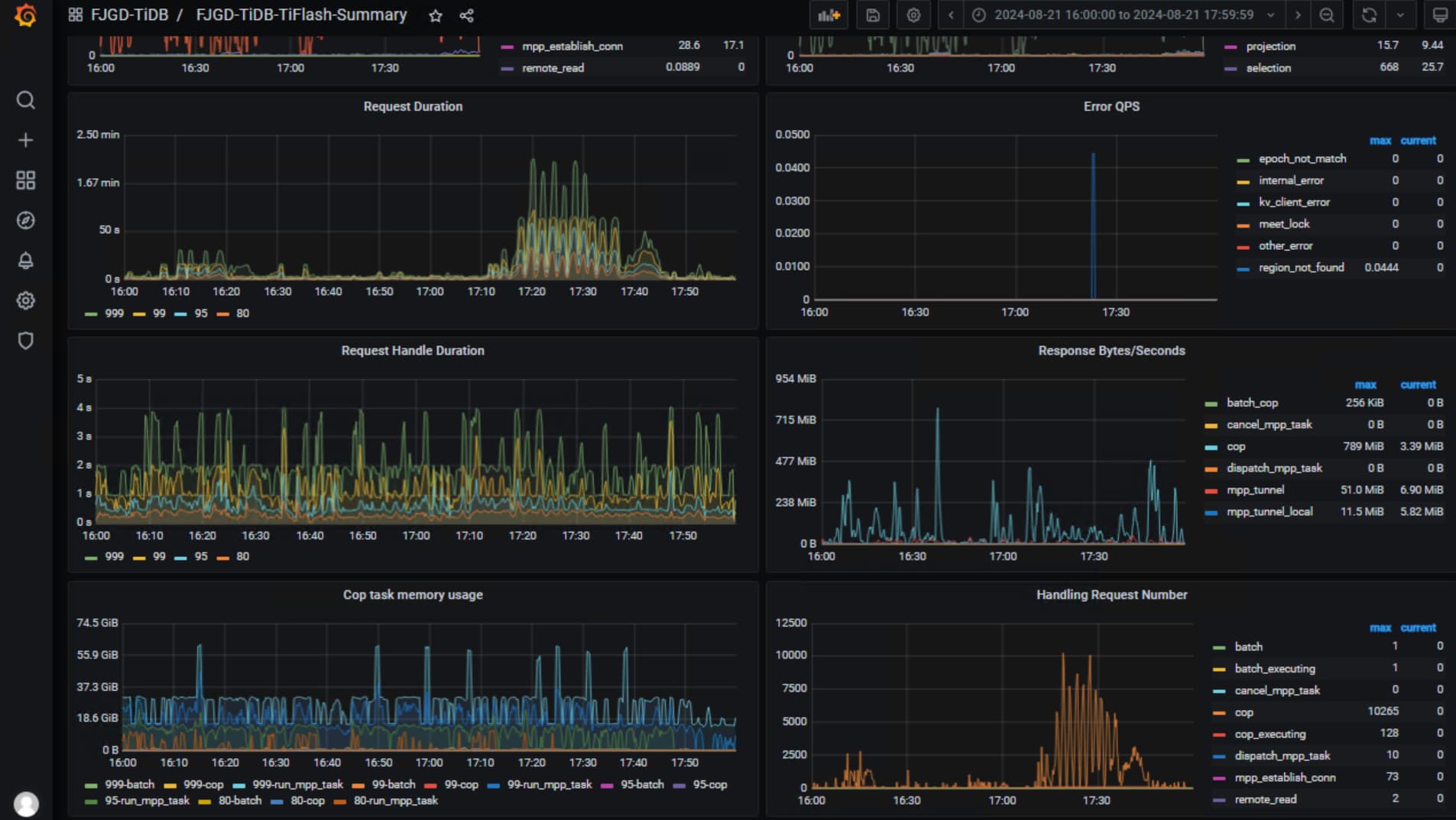Viewport: 1456px width, 820px height.
Task: Click the Add panel button
Action: coord(829,15)
